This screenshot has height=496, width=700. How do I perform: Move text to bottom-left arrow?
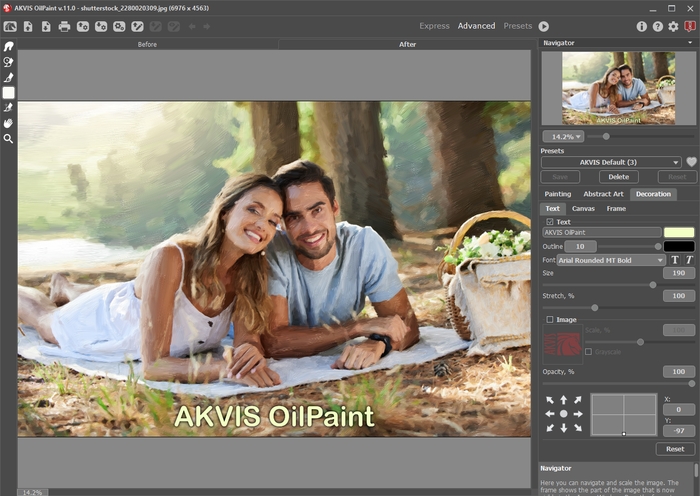coord(550,428)
